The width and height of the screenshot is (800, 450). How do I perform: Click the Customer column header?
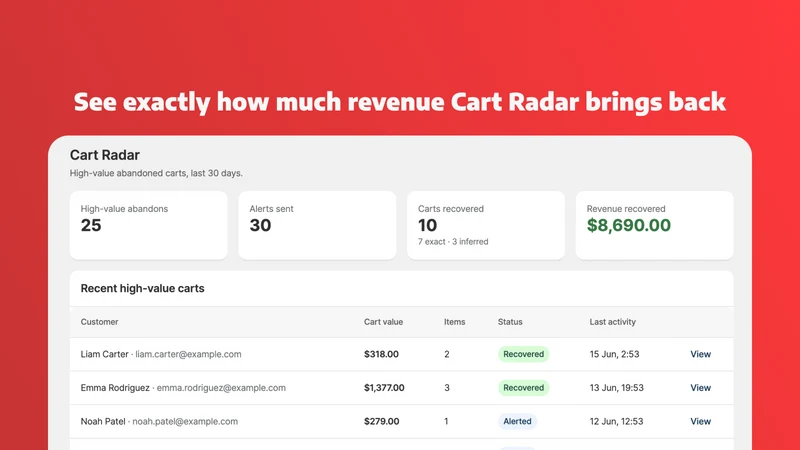(99, 322)
